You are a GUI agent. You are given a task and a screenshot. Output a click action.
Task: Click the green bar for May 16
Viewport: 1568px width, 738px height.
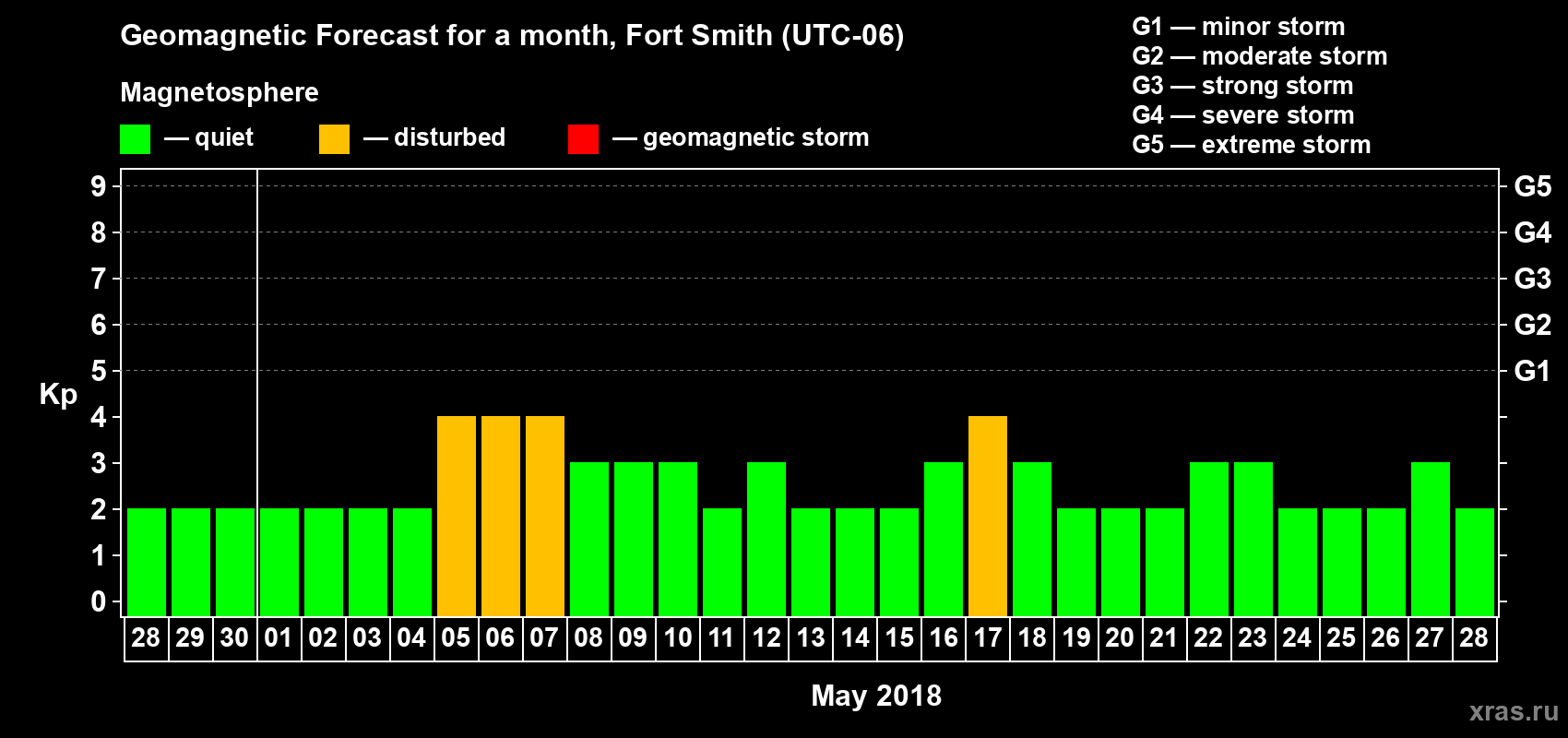click(944, 540)
